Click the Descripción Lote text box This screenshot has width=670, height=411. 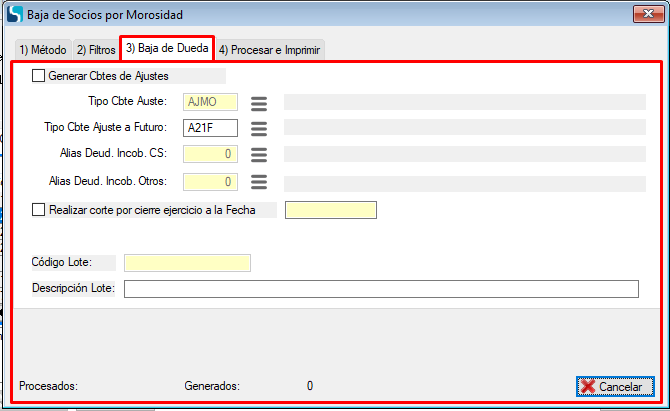click(380, 289)
